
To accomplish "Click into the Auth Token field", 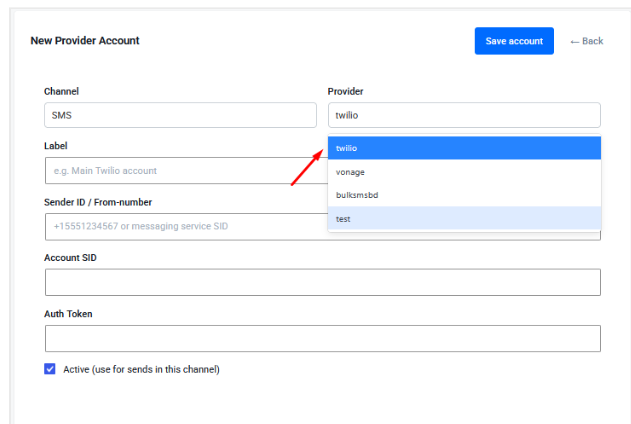I will 323,338.
